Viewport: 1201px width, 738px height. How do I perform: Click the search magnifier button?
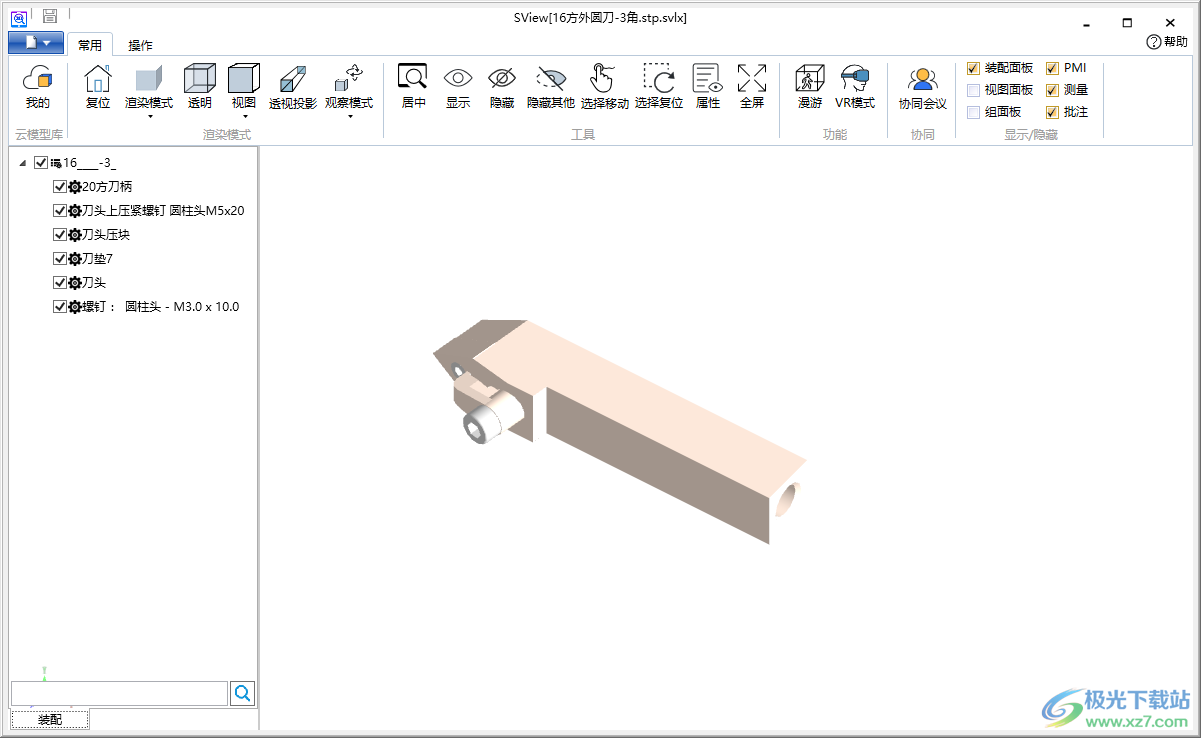click(x=242, y=693)
